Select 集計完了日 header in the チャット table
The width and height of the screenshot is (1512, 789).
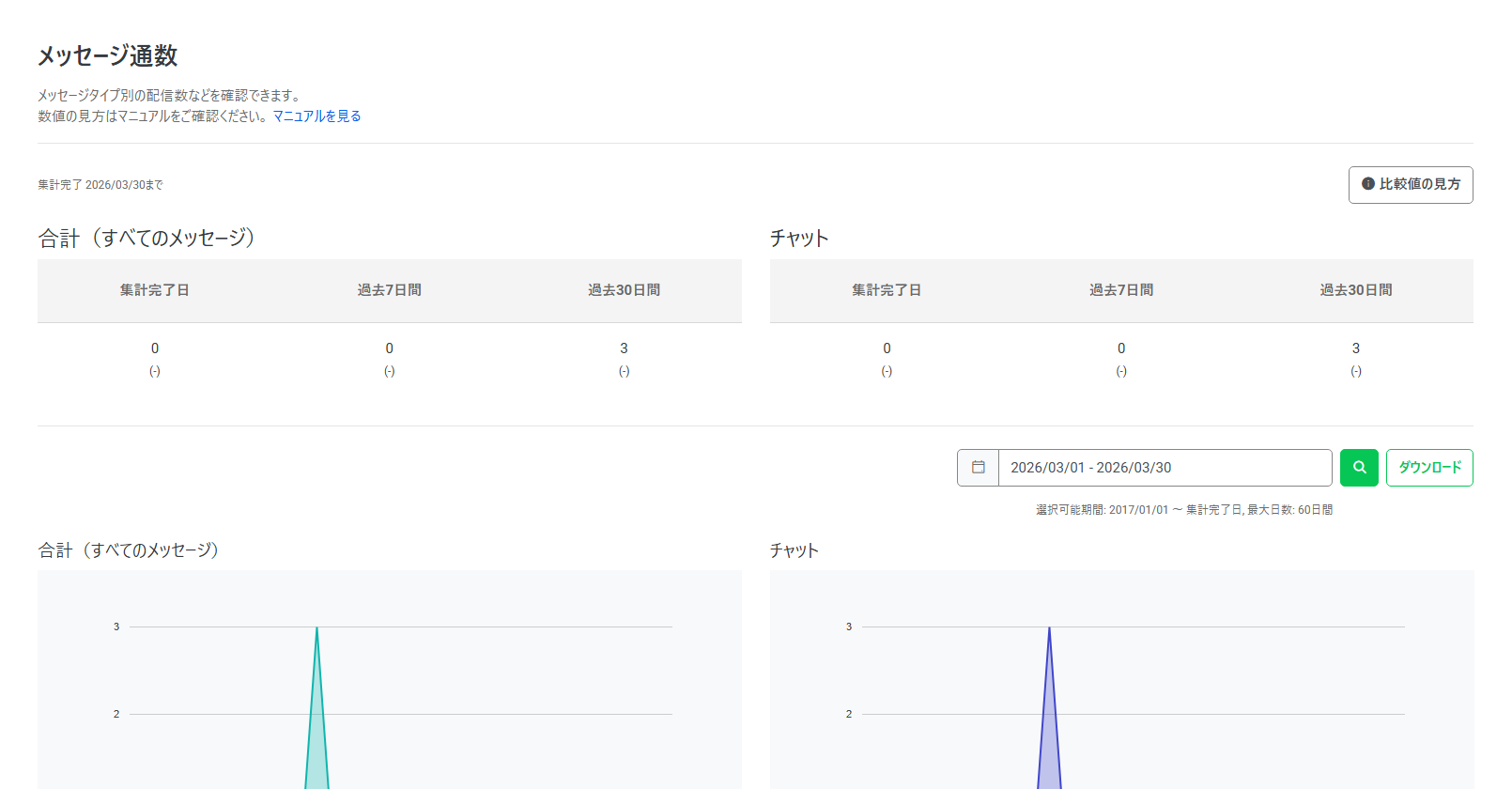[887, 290]
